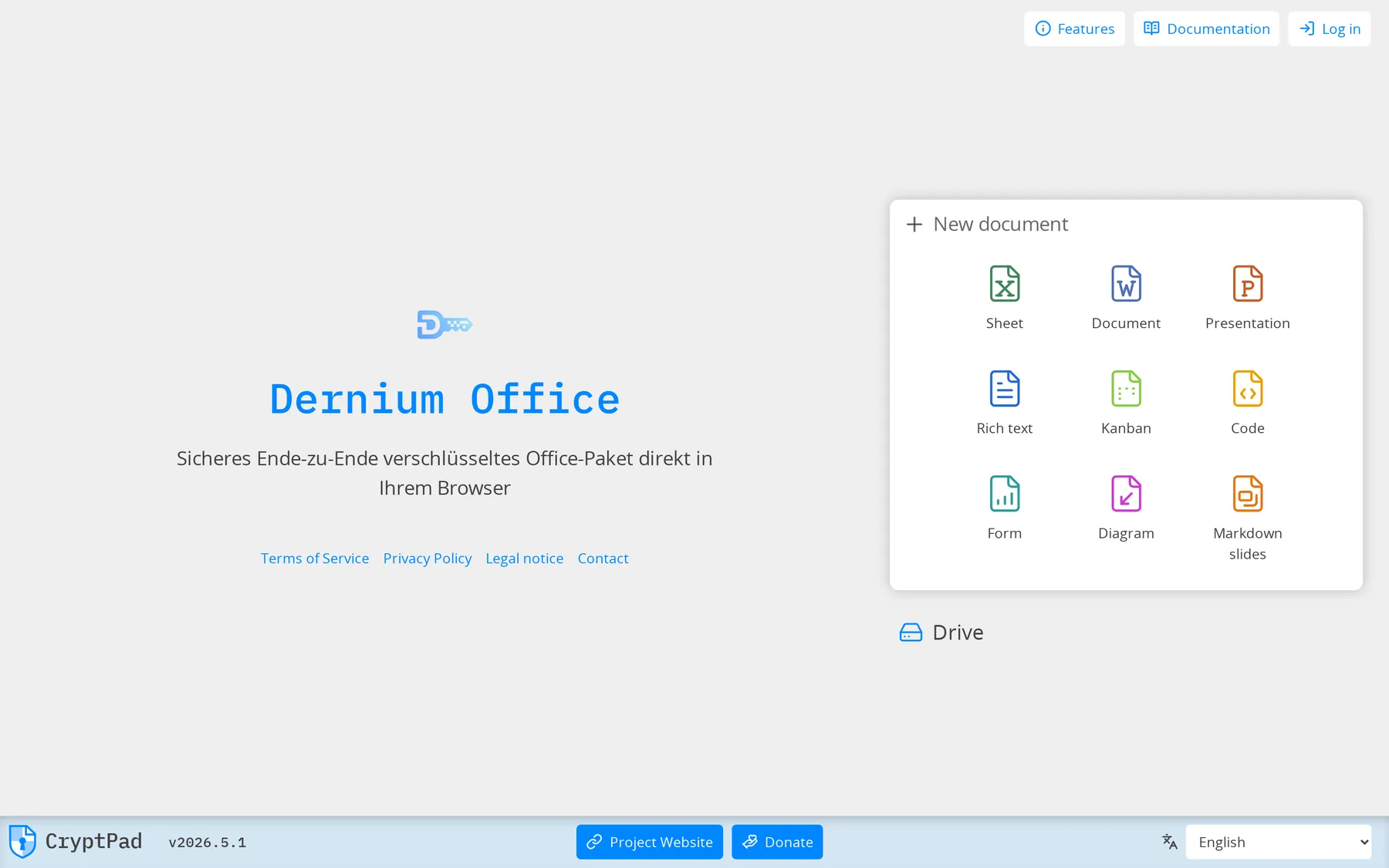Click the Dernium key logo
This screenshot has height=868, width=1389.
click(x=444, y=325)
